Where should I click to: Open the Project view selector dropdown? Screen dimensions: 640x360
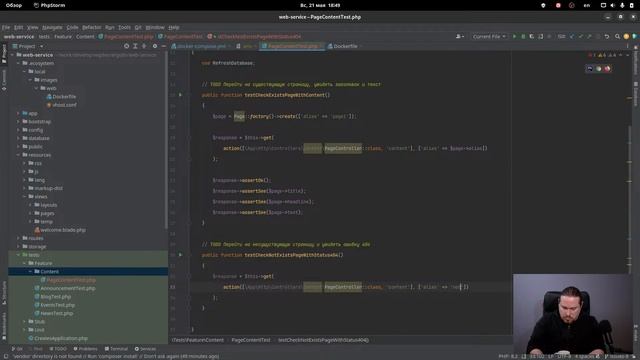tap(28, 47)
